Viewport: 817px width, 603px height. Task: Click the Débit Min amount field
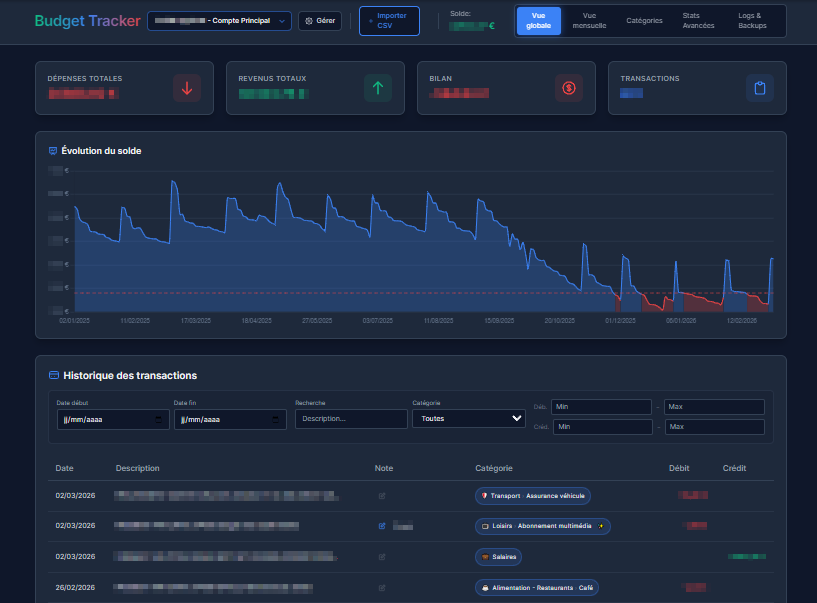pyautogui.click(x=600, y=407)
